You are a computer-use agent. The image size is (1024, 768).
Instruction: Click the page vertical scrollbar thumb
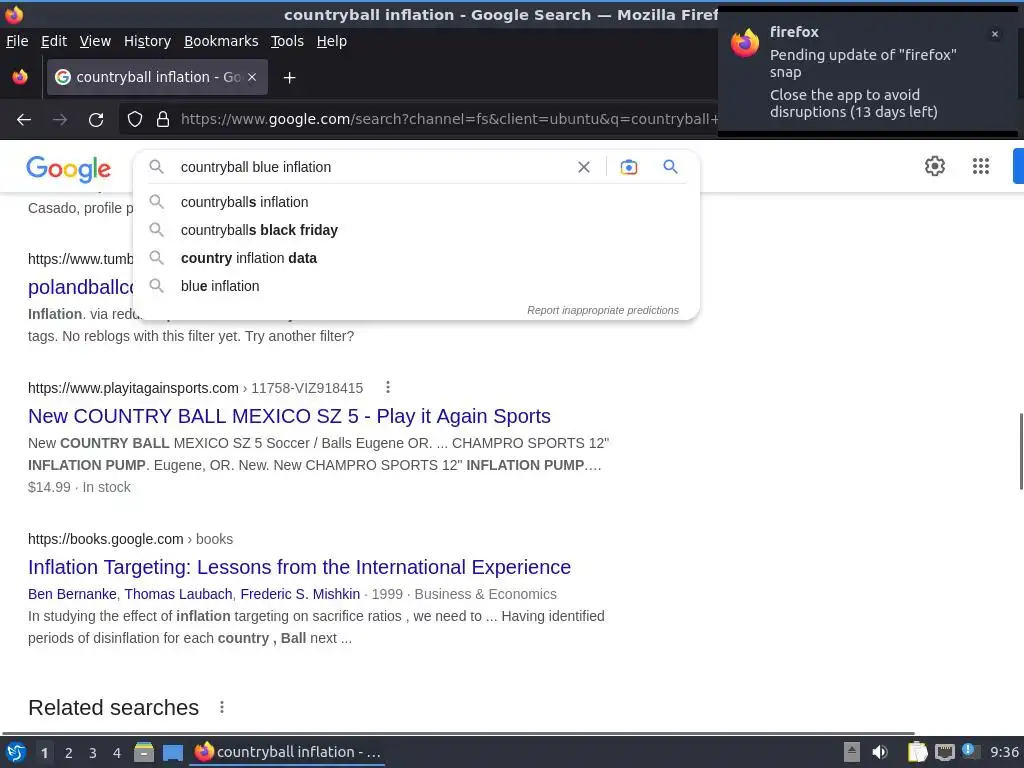(x=1021, y=451)
